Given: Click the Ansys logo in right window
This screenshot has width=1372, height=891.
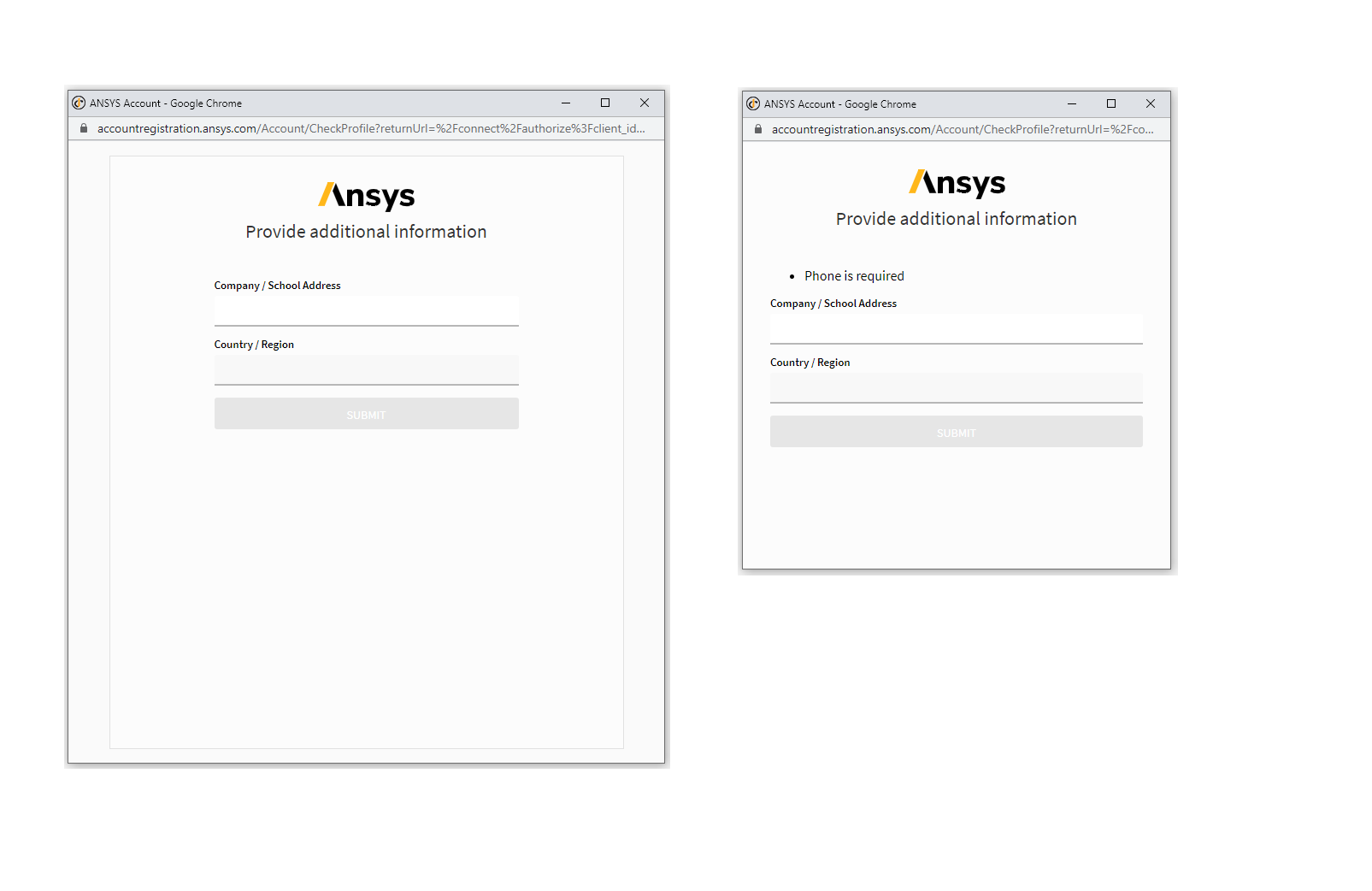Looking at the screenshot, I should (957, 183).
